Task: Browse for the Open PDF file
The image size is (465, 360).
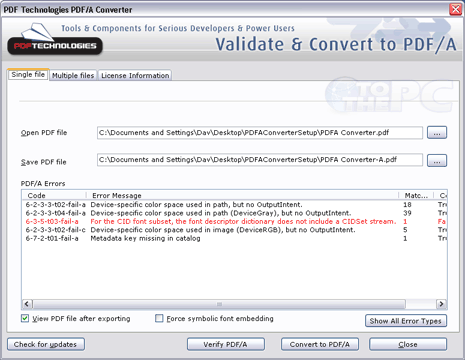Action: 437,133
